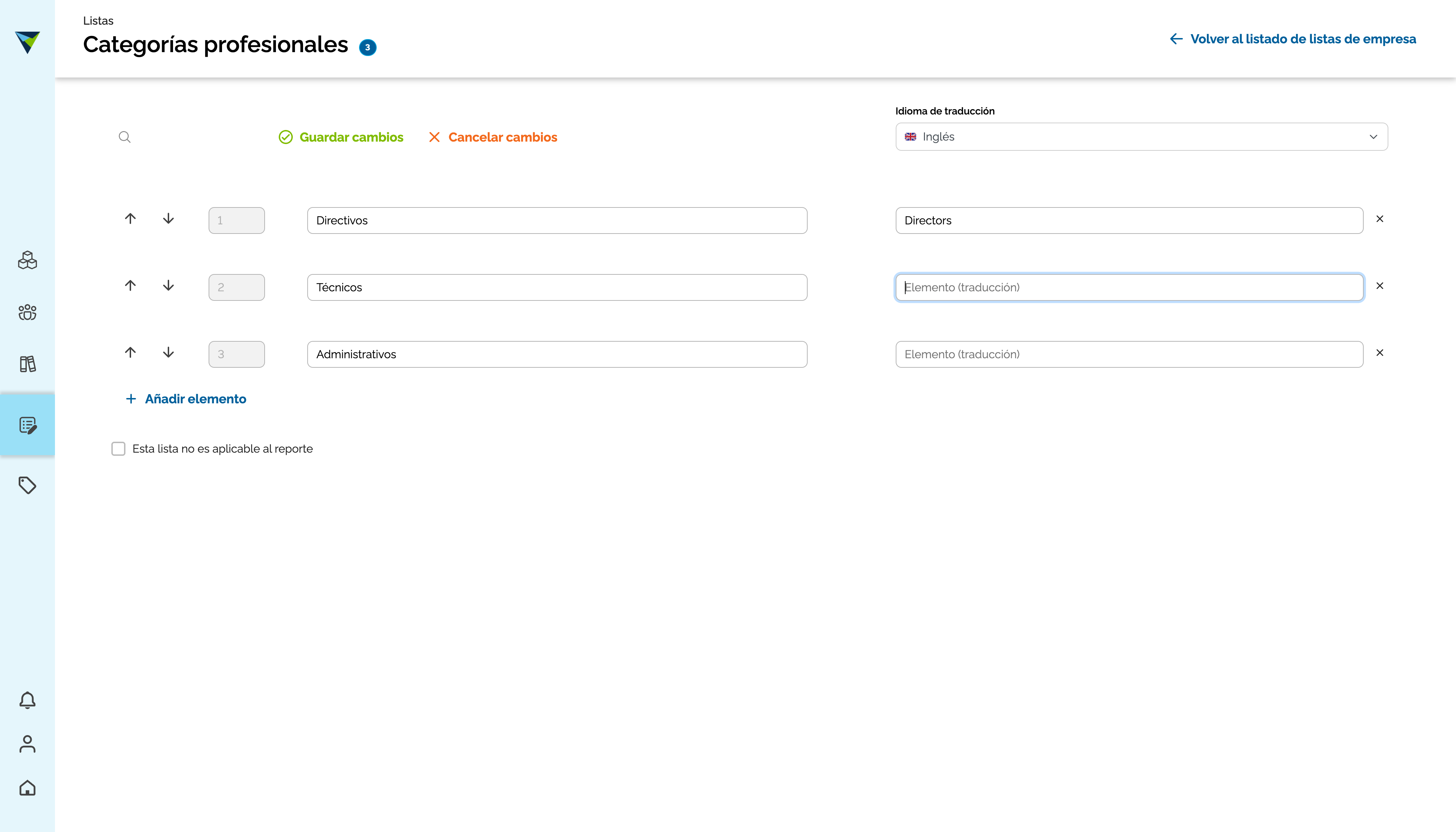Open the tag icon in sidebar
Screen dimensions: 1456x832
[x=27, y=485]
